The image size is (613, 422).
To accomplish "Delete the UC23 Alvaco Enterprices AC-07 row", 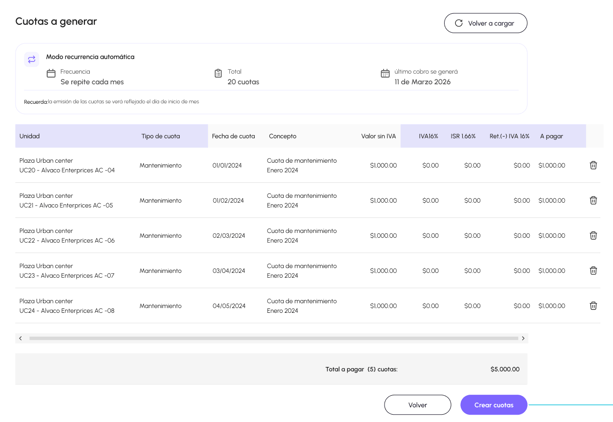I will pos(593,271).
